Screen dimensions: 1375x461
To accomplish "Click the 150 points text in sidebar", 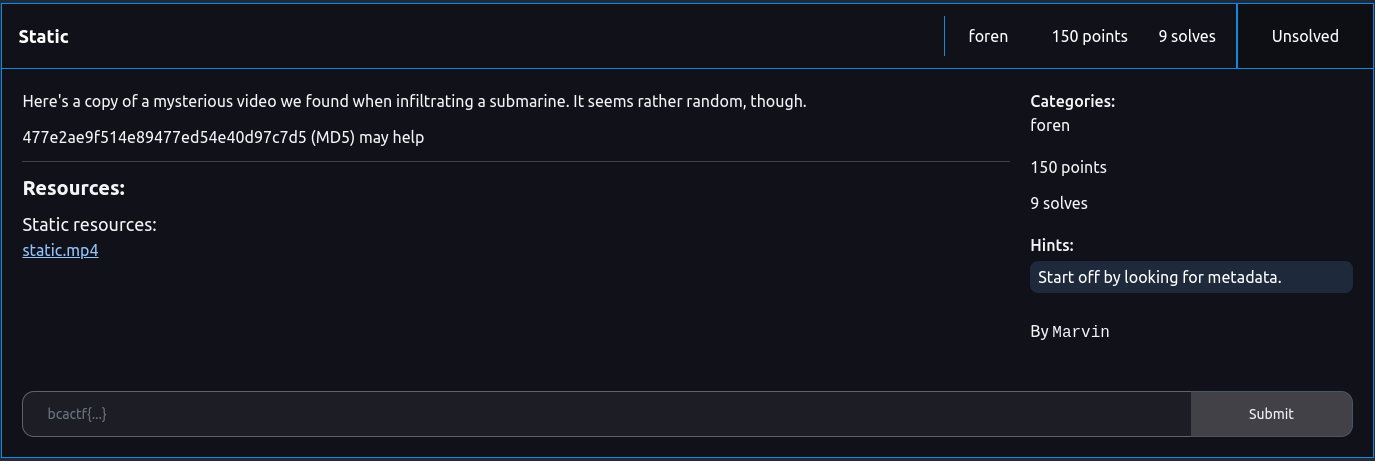I will point(1068,167).
